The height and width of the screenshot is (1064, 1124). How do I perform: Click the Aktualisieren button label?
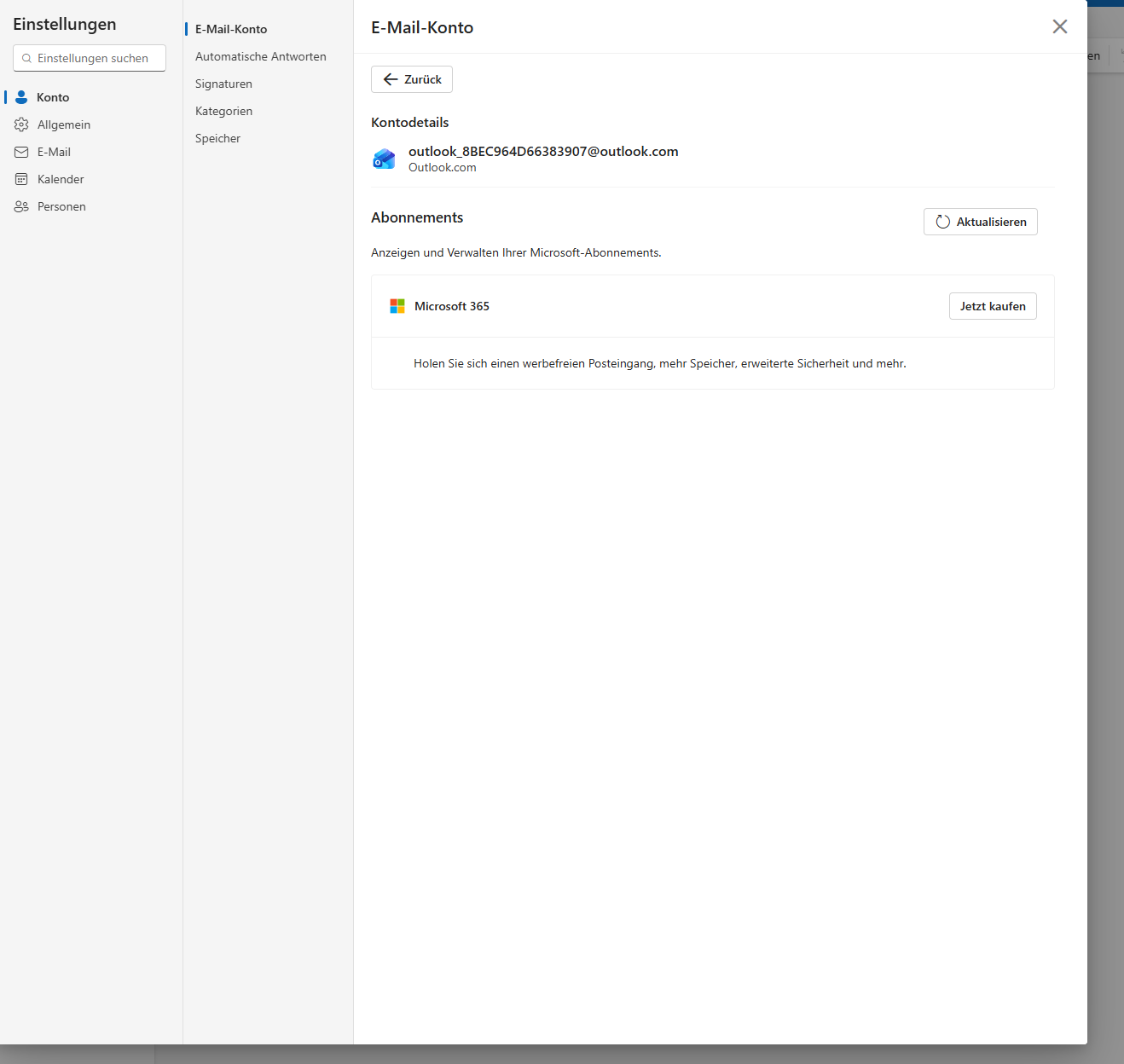(992, 222)
